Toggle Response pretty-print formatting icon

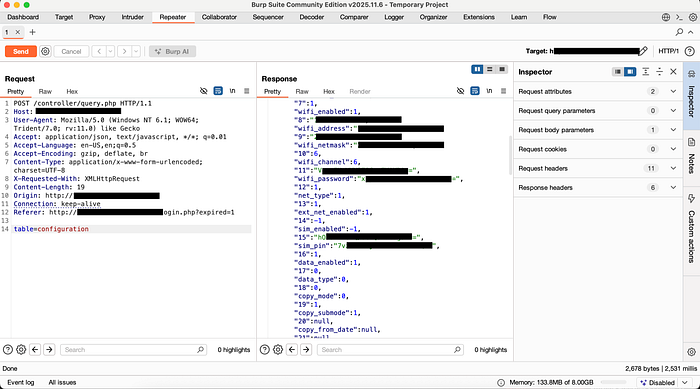[475, 91]
